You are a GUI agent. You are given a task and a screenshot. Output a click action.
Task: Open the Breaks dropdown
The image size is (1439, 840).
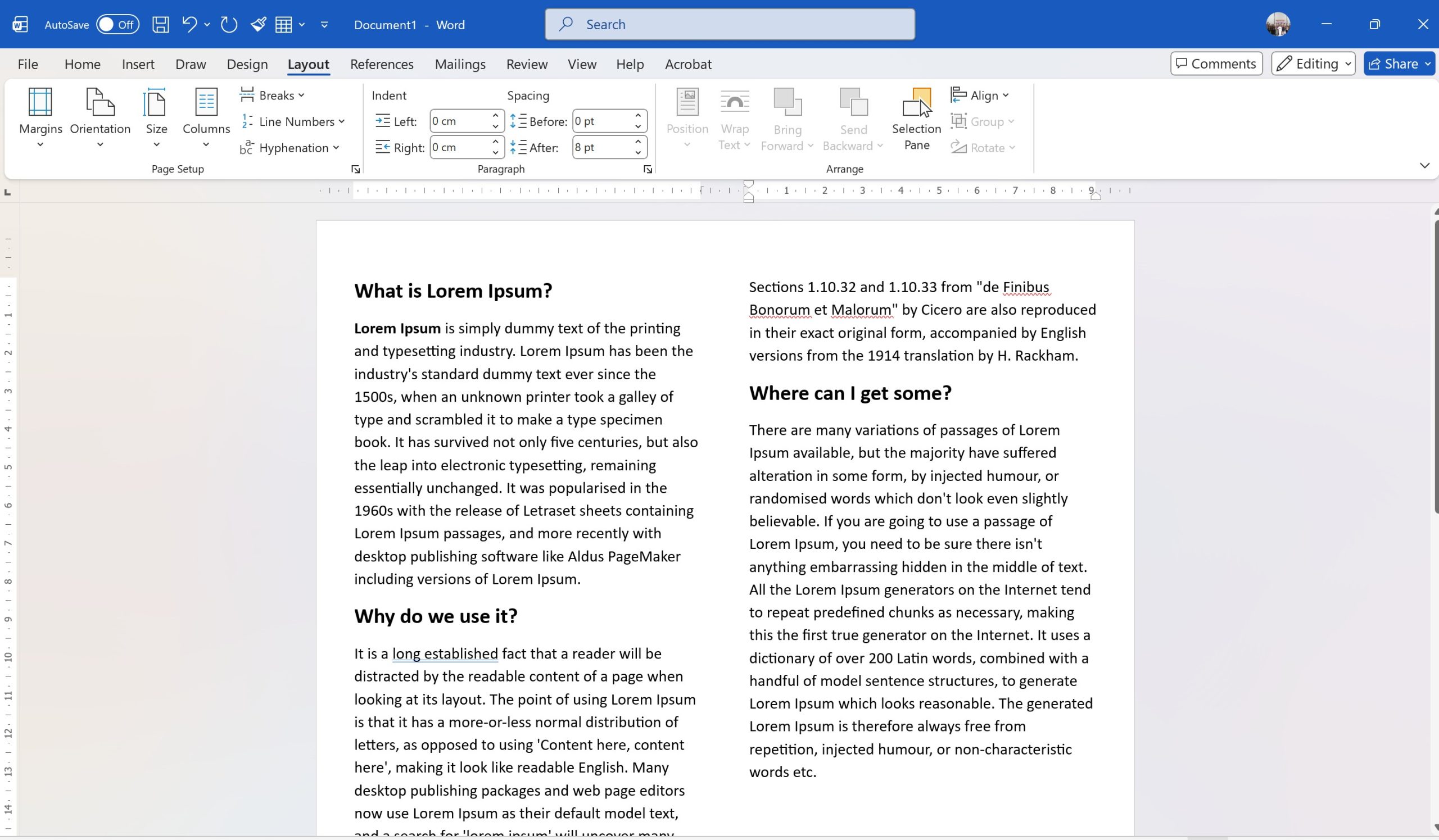(x=273, y=95)
